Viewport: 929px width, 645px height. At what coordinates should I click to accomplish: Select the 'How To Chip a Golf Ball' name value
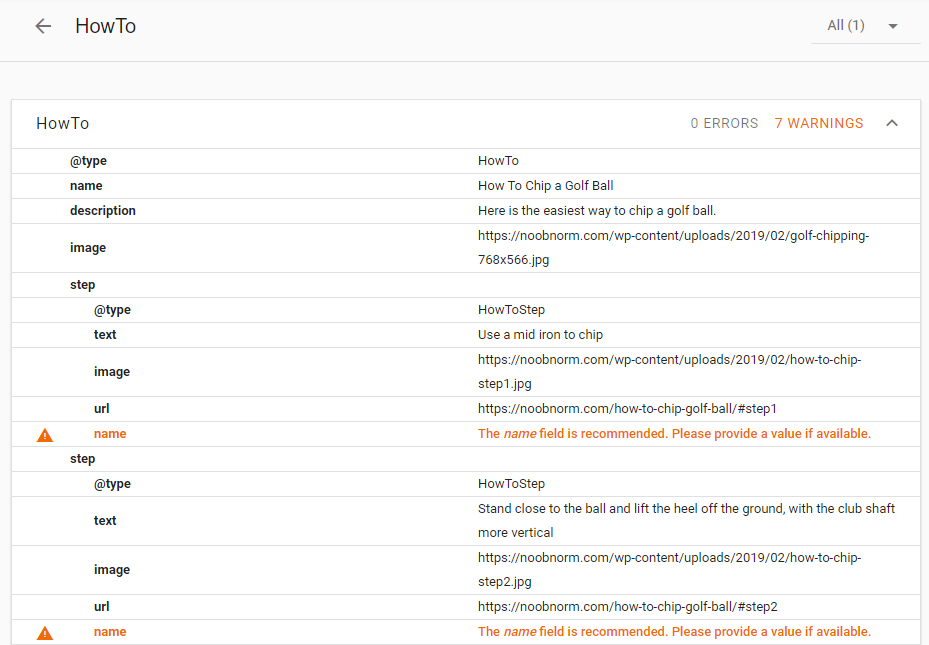point(545,186)
